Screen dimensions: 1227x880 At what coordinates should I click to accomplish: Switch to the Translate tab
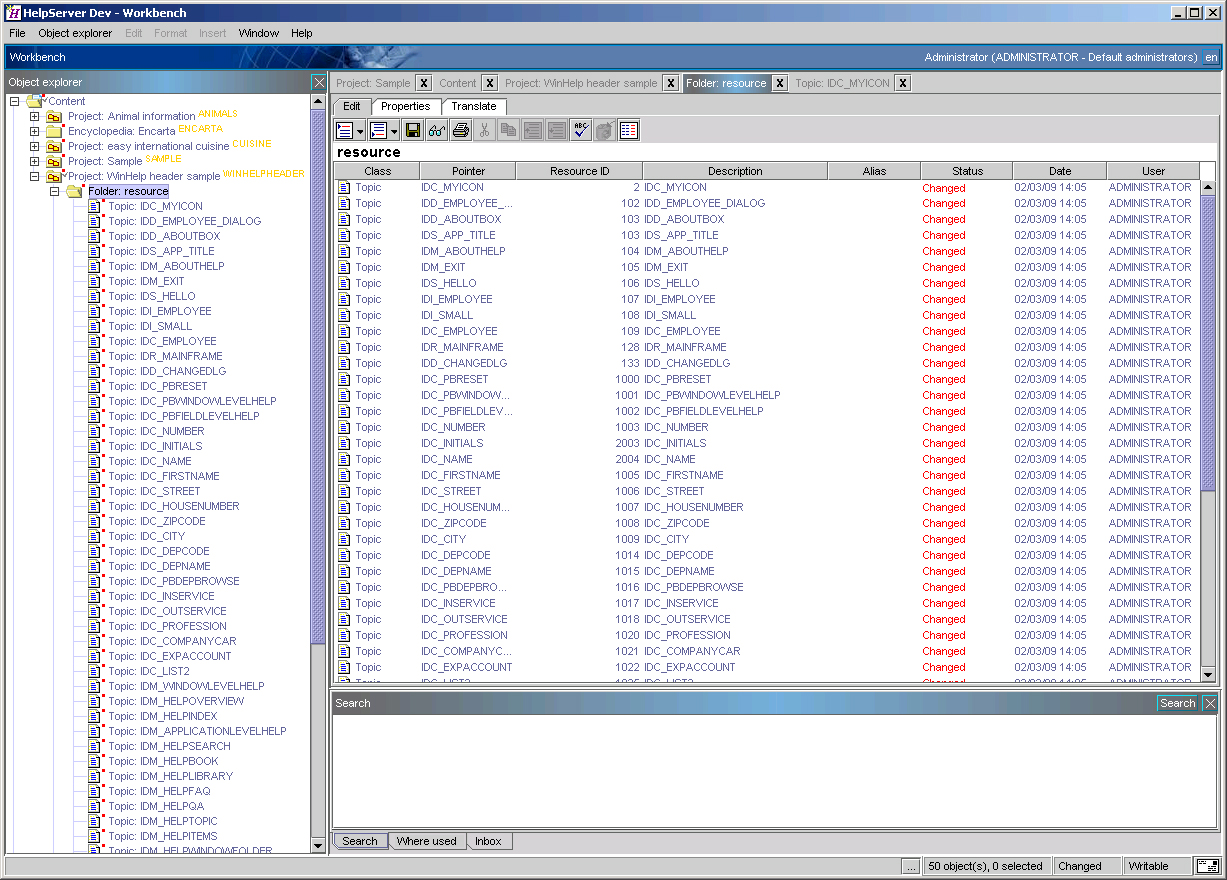tap(473, 106)
